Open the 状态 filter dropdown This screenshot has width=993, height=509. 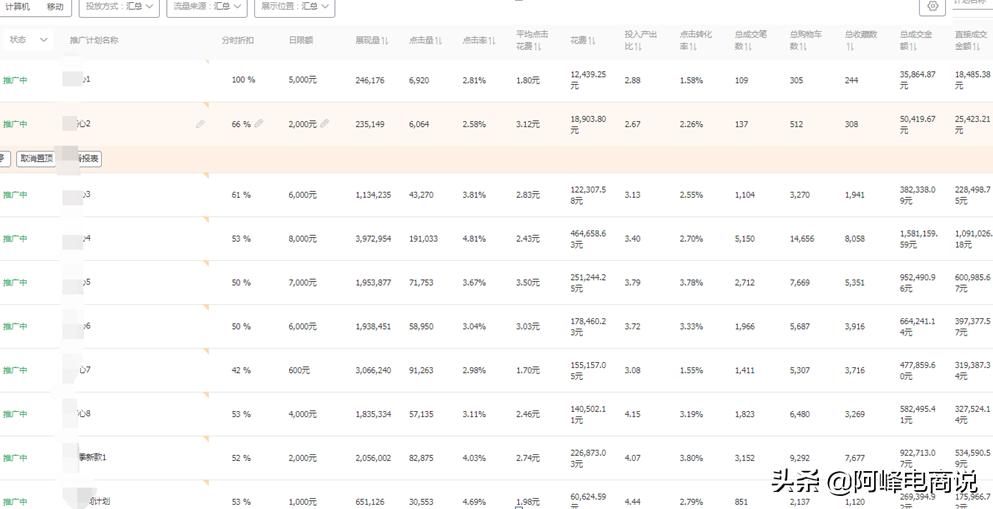pyautogui.click(x=28, y=39)
